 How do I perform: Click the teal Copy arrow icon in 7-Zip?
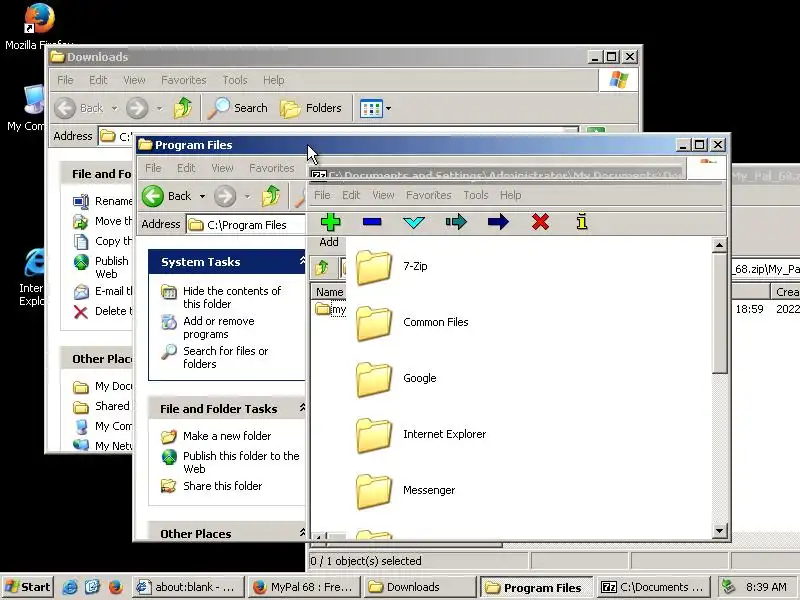456,222
